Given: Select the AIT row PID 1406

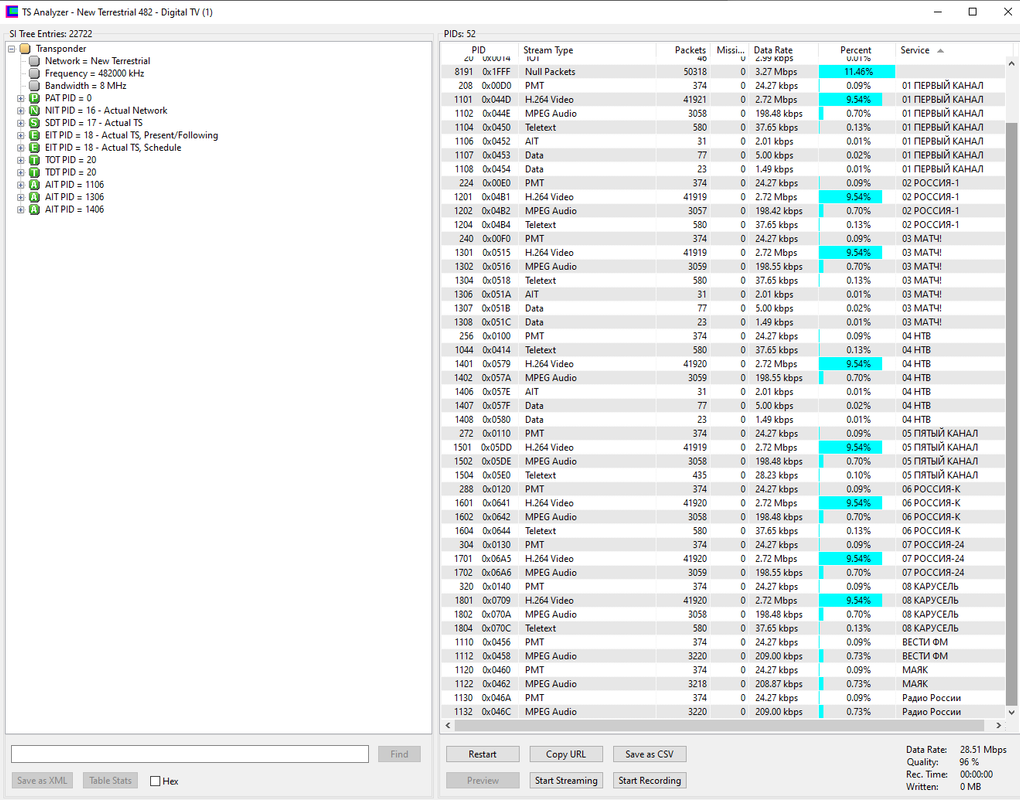Looking at the screenshot, I should (723, 392).
